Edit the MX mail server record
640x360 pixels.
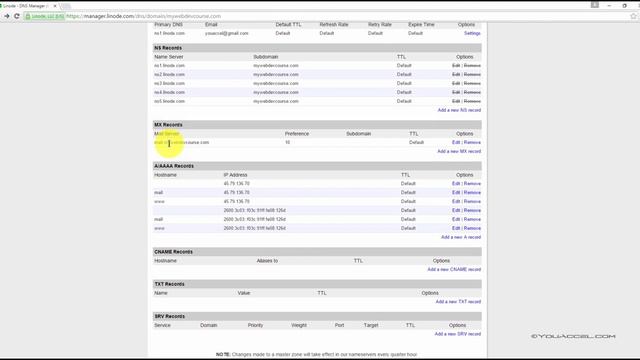(456, 142)
